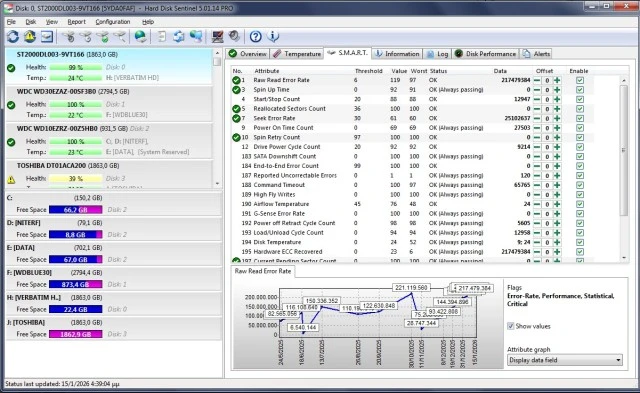Click the globe with disk toolbar icon
The width and height of the screenshot is (640, 393).
(140, 37)
